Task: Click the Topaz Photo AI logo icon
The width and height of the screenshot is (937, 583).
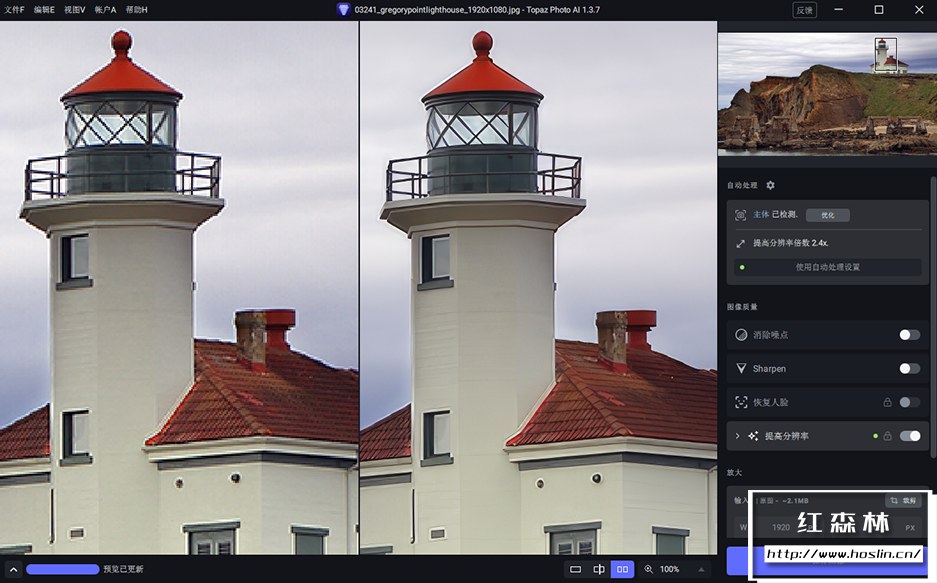Action: click(343, 10)
